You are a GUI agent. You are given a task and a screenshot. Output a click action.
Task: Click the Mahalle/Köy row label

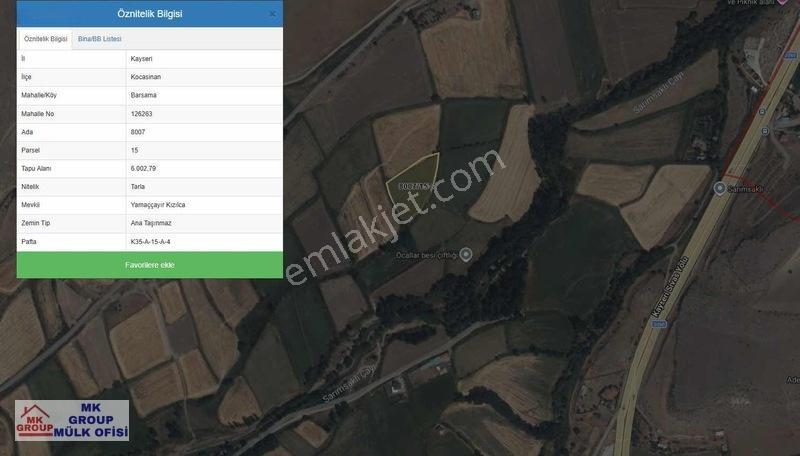[39, 95]
